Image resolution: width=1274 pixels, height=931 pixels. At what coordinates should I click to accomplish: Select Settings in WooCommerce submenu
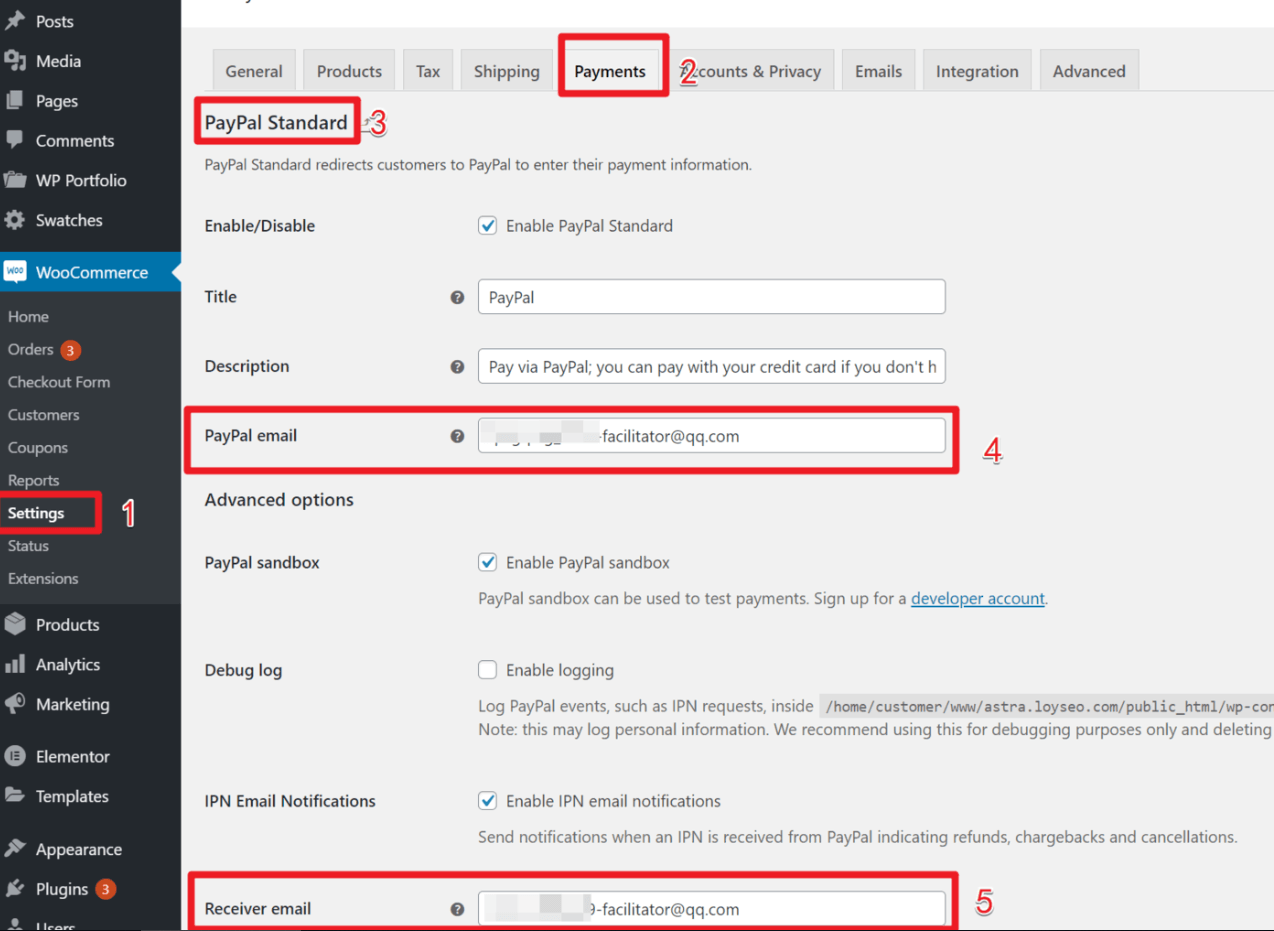click(x=36, y=513)
